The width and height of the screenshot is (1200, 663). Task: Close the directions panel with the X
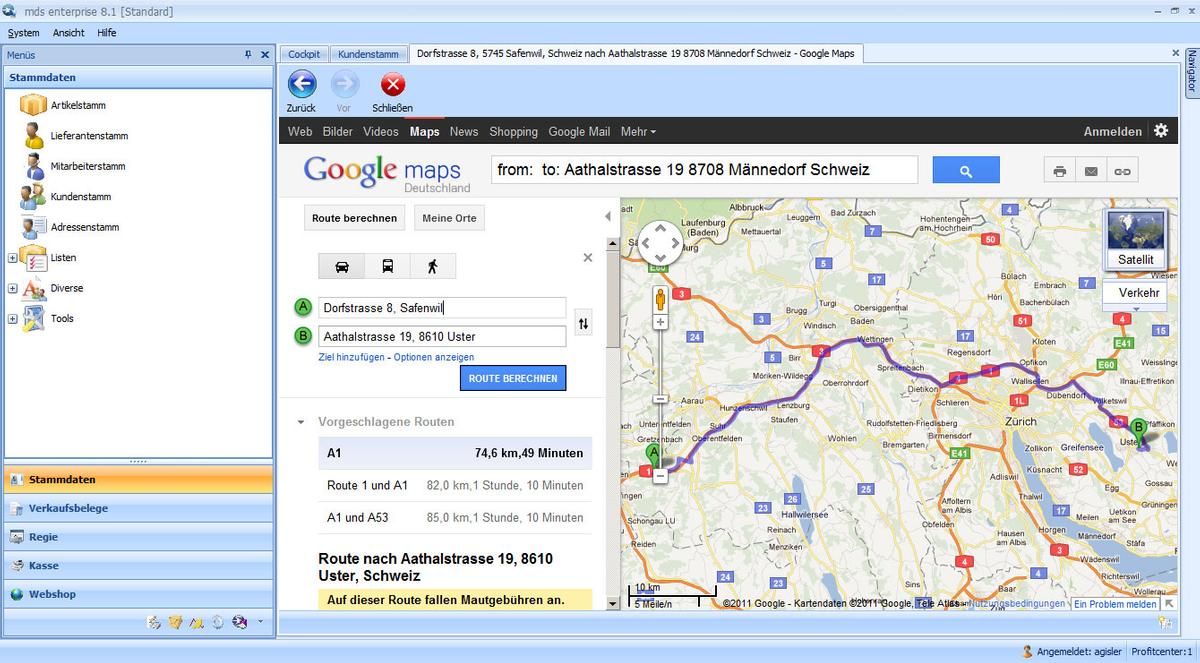coord(588,258)
